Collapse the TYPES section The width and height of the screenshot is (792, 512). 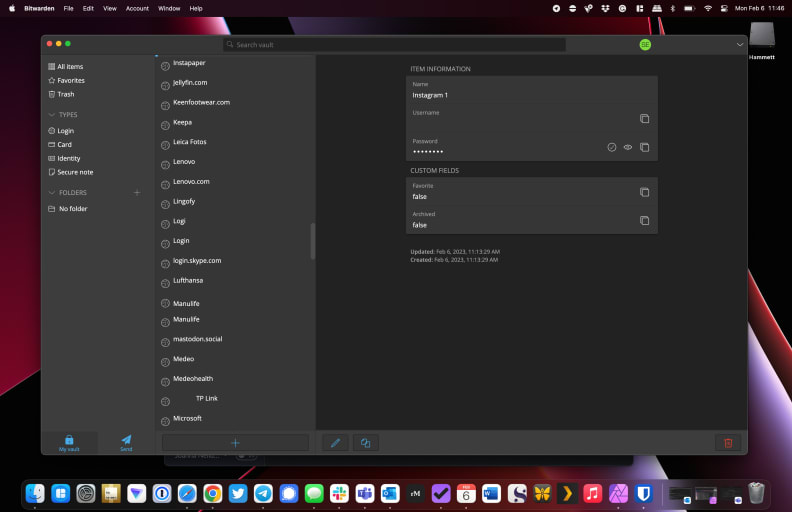click(52, 115)
